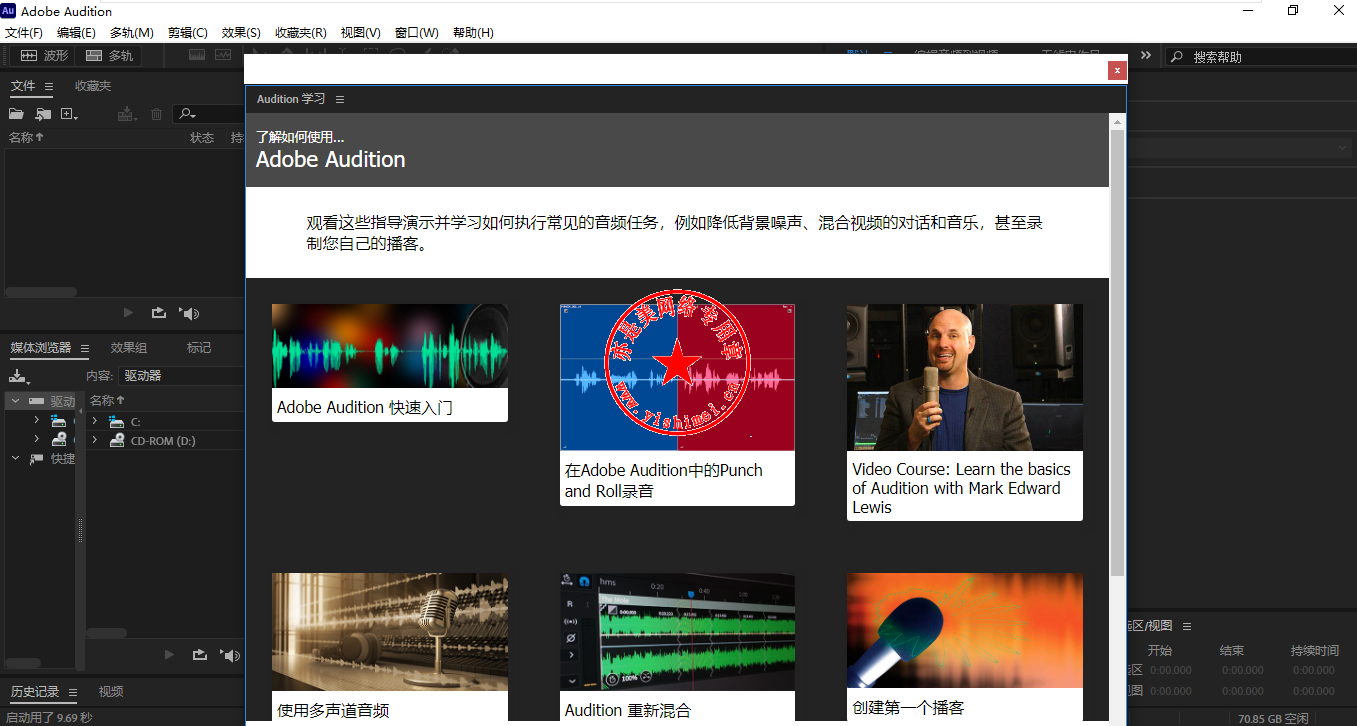Open the 媒体浏览器 panel menu icon
1357x726 pixels.
coord(85,349)
